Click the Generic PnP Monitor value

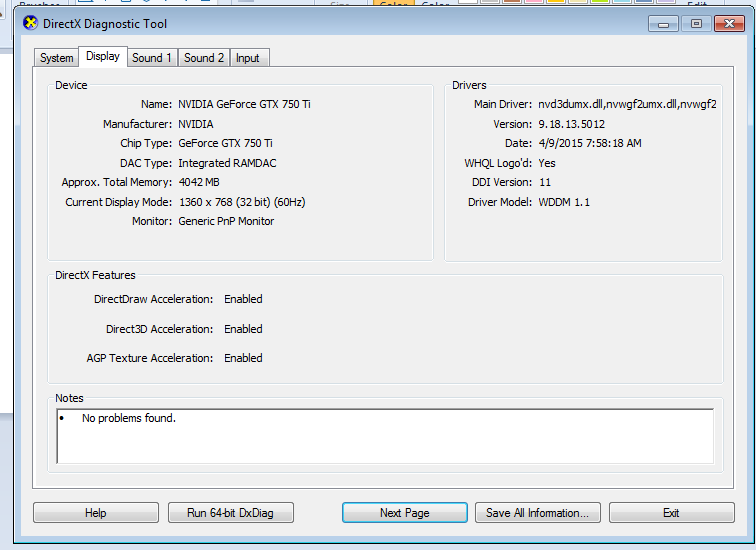point(226,221)
